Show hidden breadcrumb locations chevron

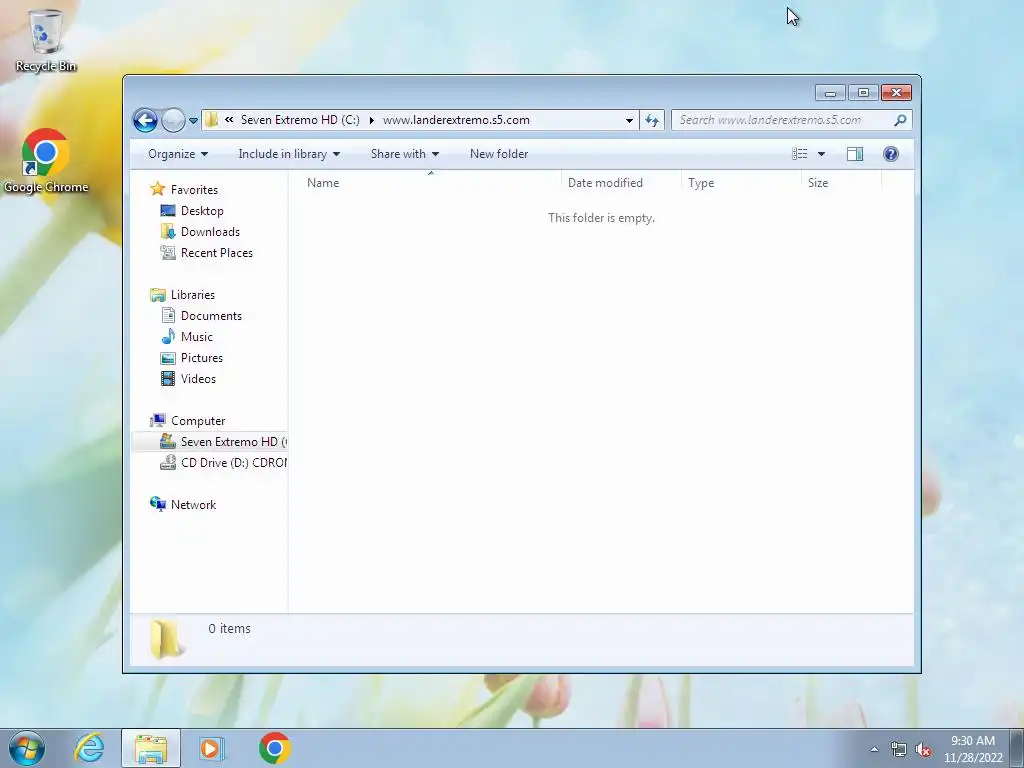pos(229,120)
